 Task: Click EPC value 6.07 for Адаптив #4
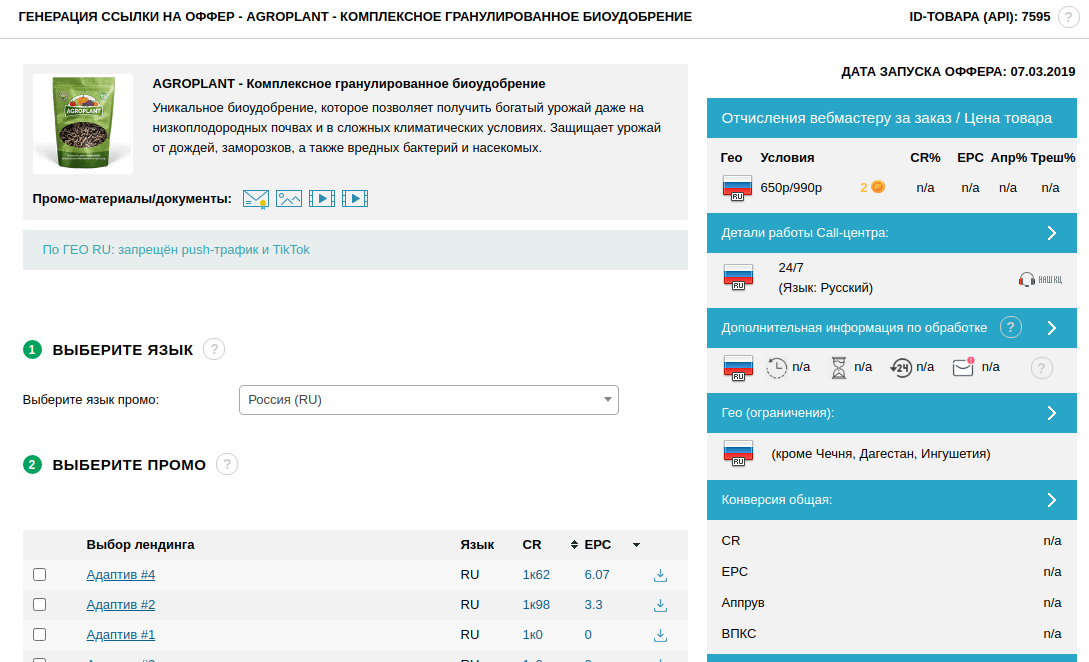(597, 574)
